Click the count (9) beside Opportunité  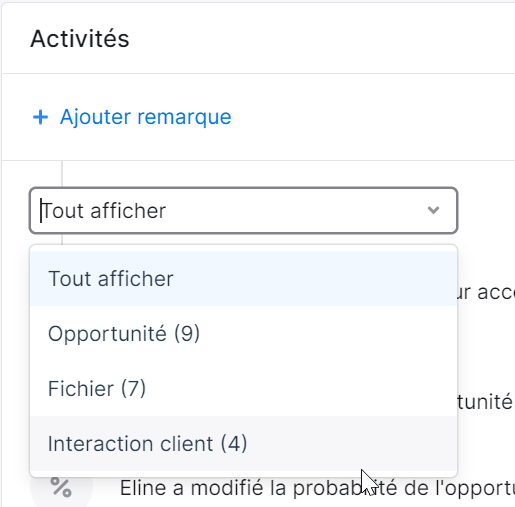[x=187, y=333]
